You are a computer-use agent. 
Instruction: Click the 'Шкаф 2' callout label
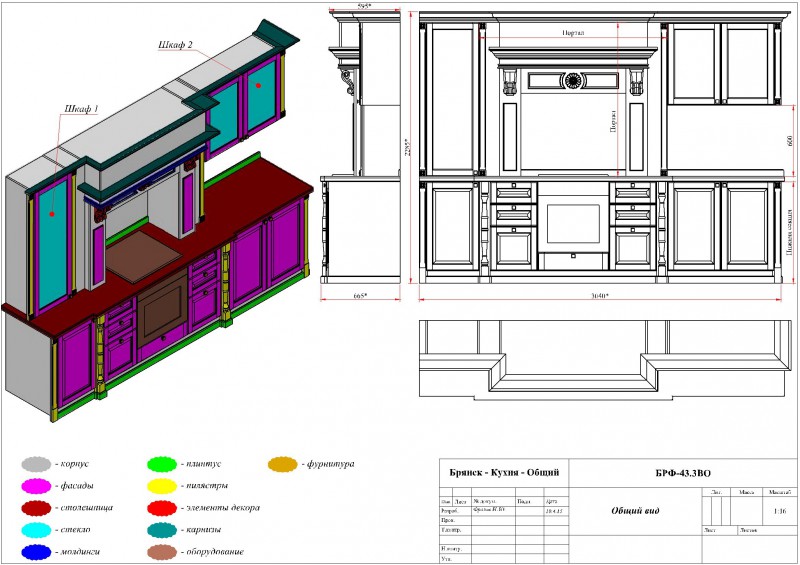click(176, 45)
